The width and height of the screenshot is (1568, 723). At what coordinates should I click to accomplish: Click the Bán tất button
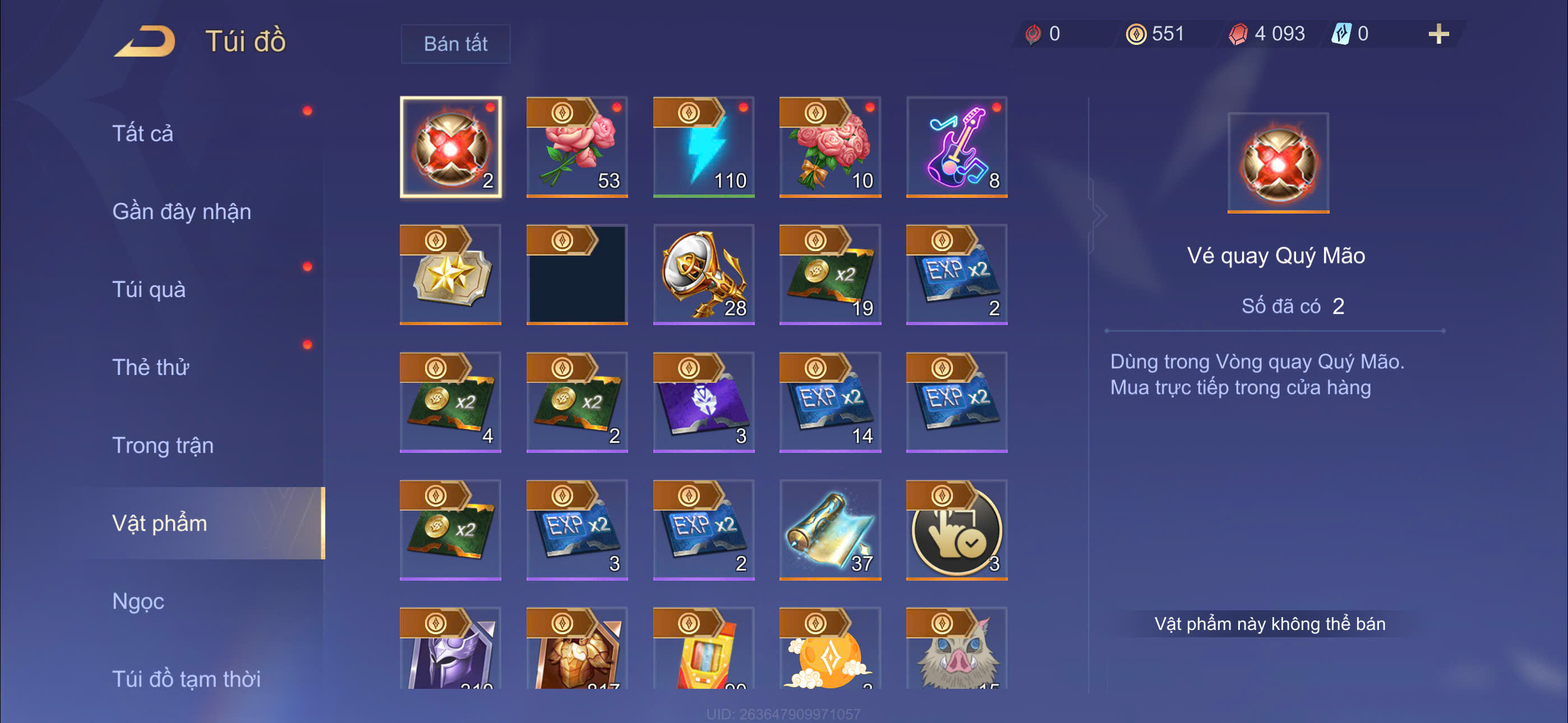[x=455, y=44]
